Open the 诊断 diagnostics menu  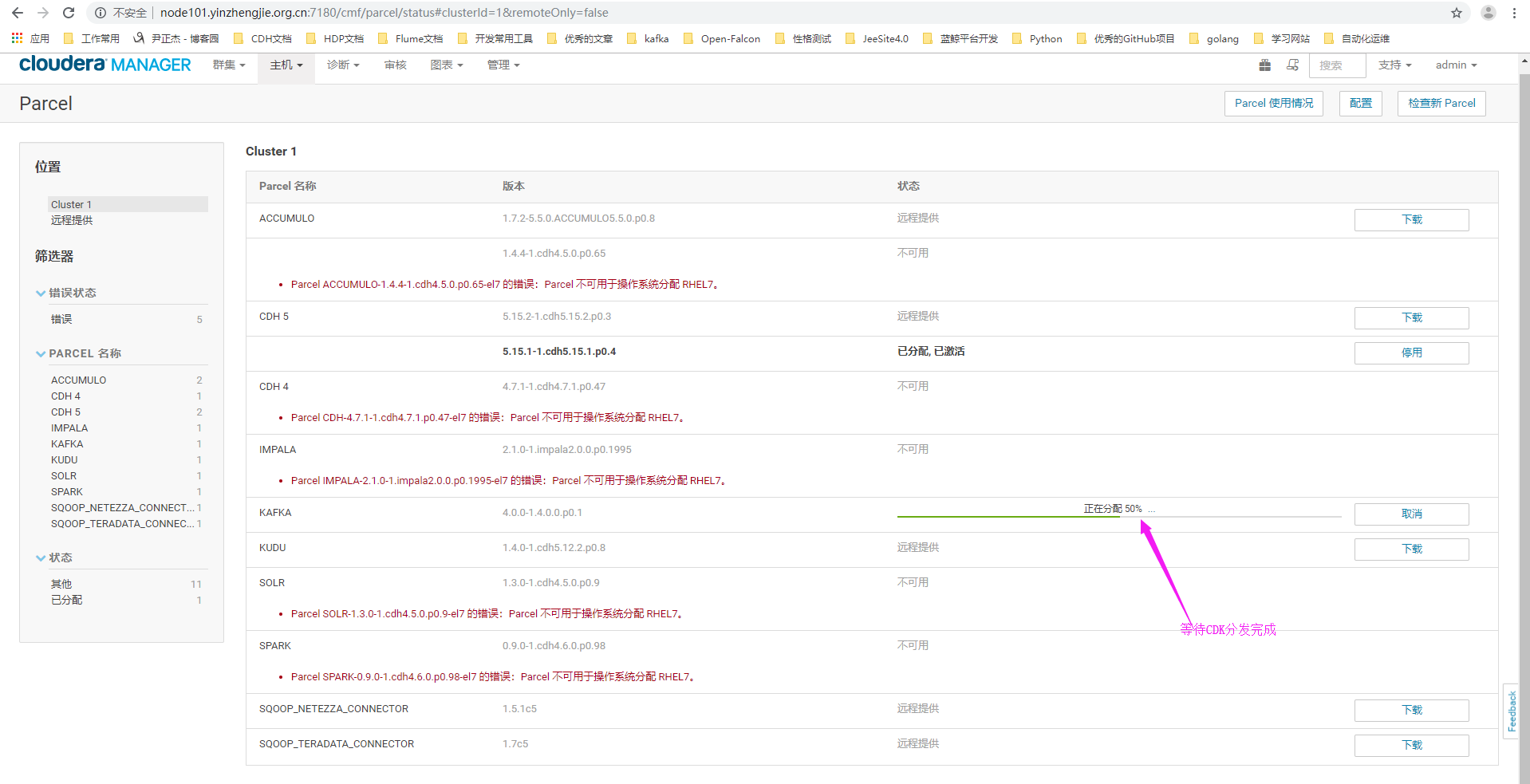(342, 65)
